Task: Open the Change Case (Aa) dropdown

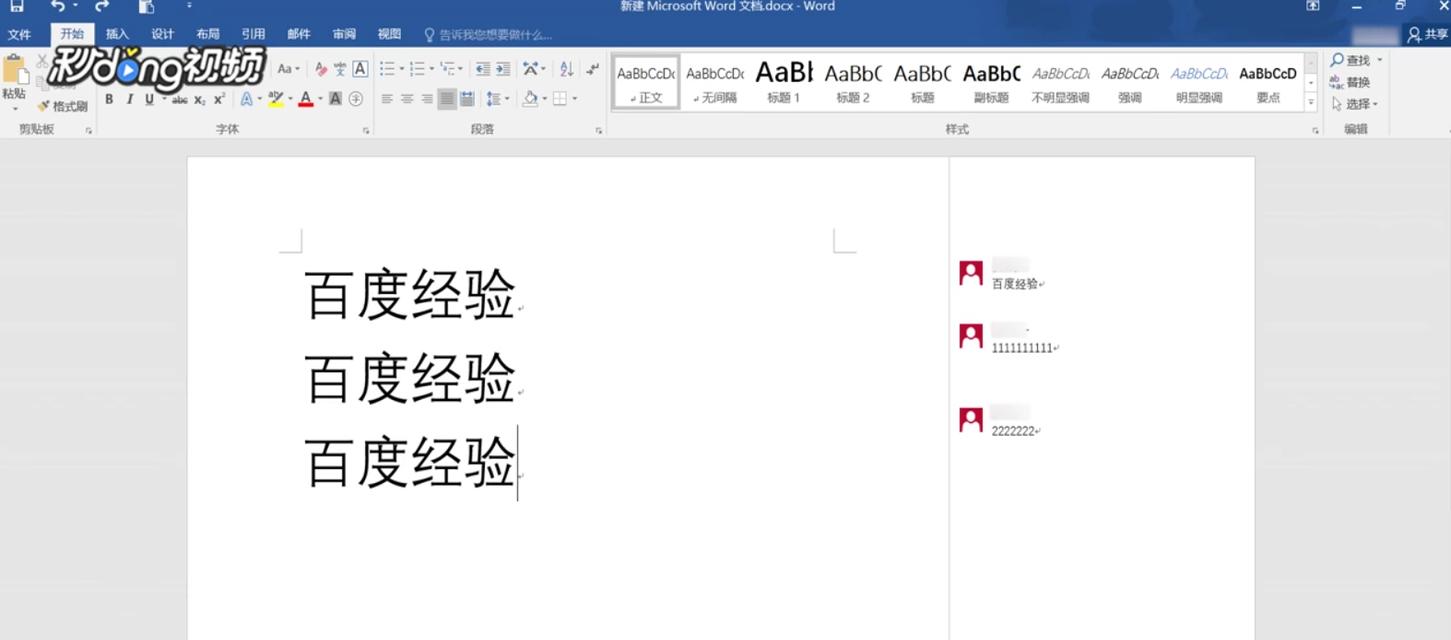Action: click(288, 69)
